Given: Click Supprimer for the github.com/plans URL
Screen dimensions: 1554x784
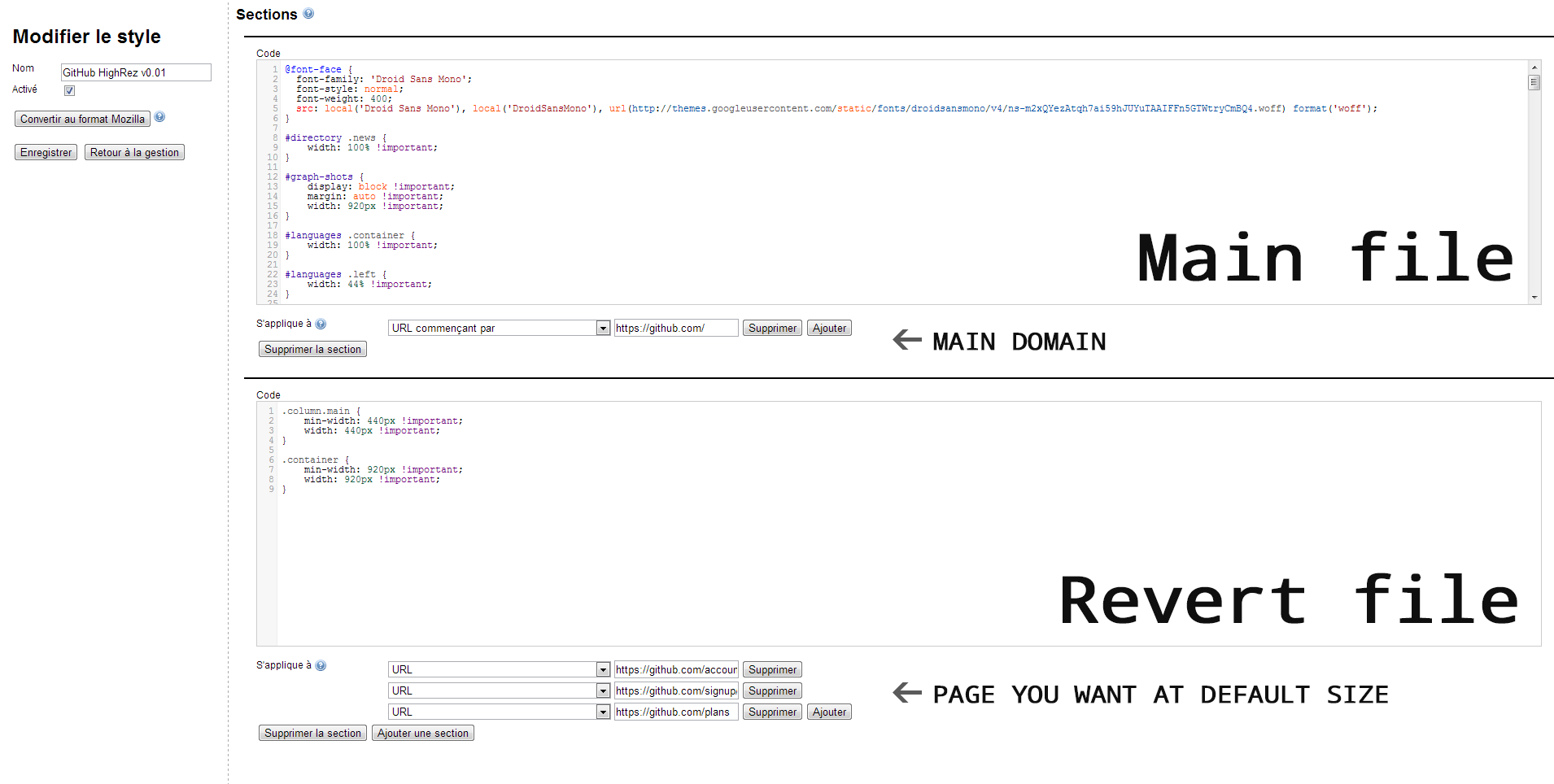Looking at the screenshot, I should pyautogui.click(x=772, y=712).
